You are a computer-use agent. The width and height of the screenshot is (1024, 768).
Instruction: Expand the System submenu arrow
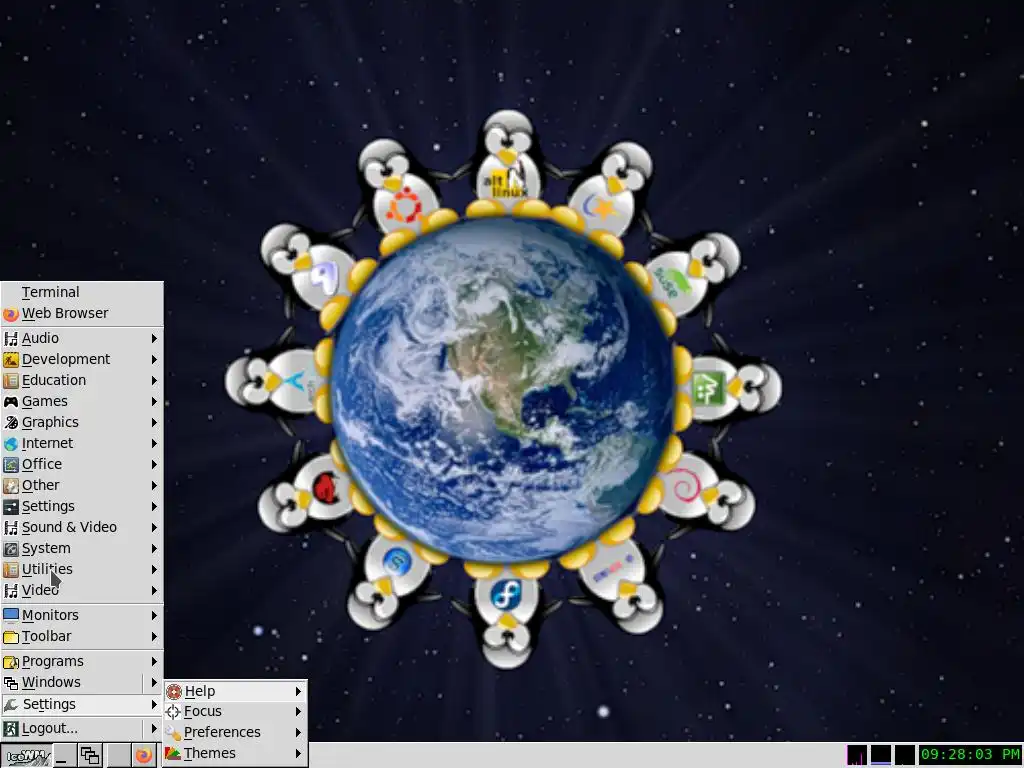[154, 549]
